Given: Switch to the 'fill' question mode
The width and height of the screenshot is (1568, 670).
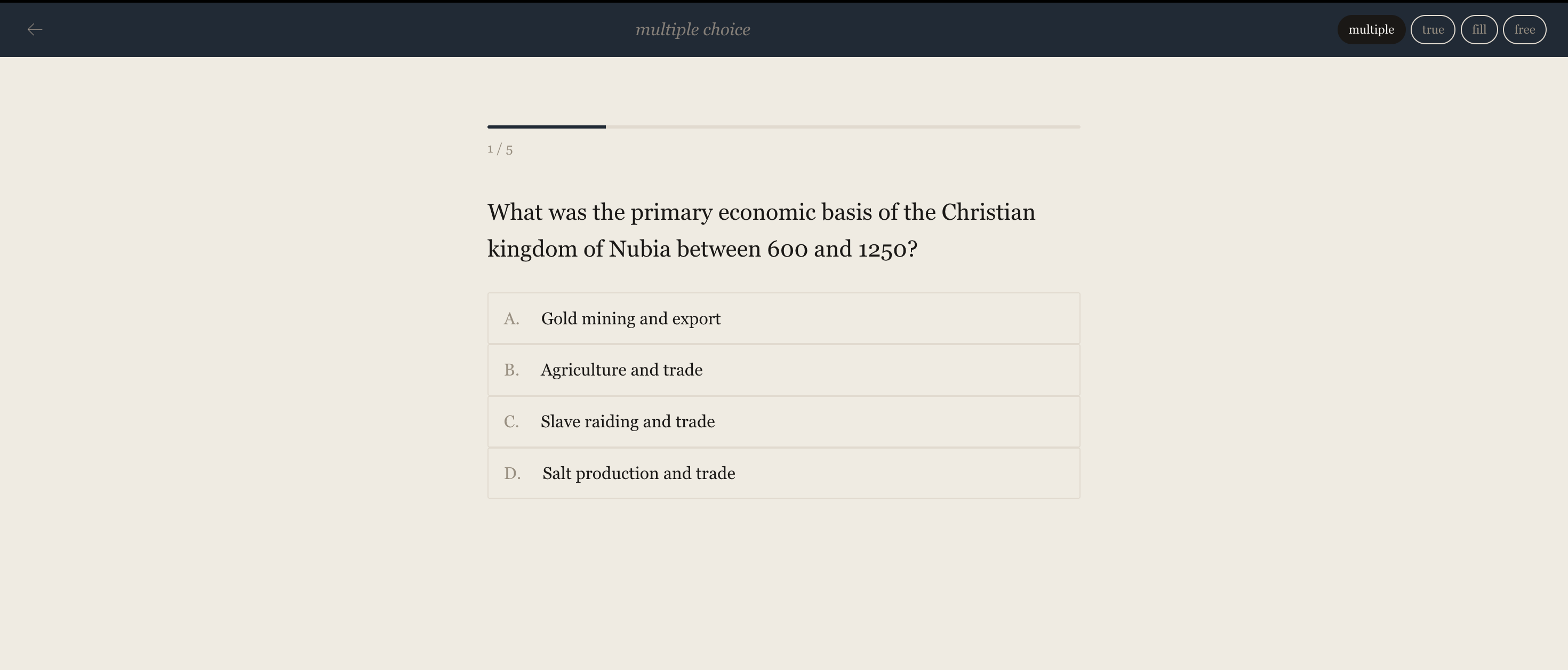Looking at the screenshot, I should 1478,30.
